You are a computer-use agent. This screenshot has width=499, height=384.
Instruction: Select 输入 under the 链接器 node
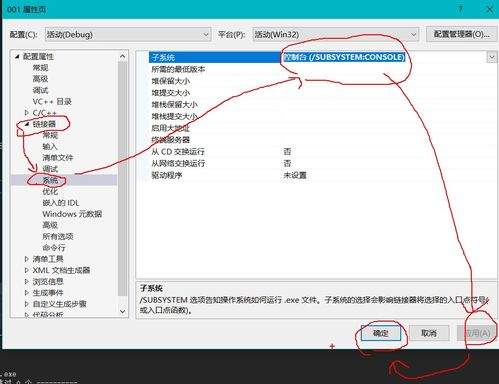click(x=50, y=147)
